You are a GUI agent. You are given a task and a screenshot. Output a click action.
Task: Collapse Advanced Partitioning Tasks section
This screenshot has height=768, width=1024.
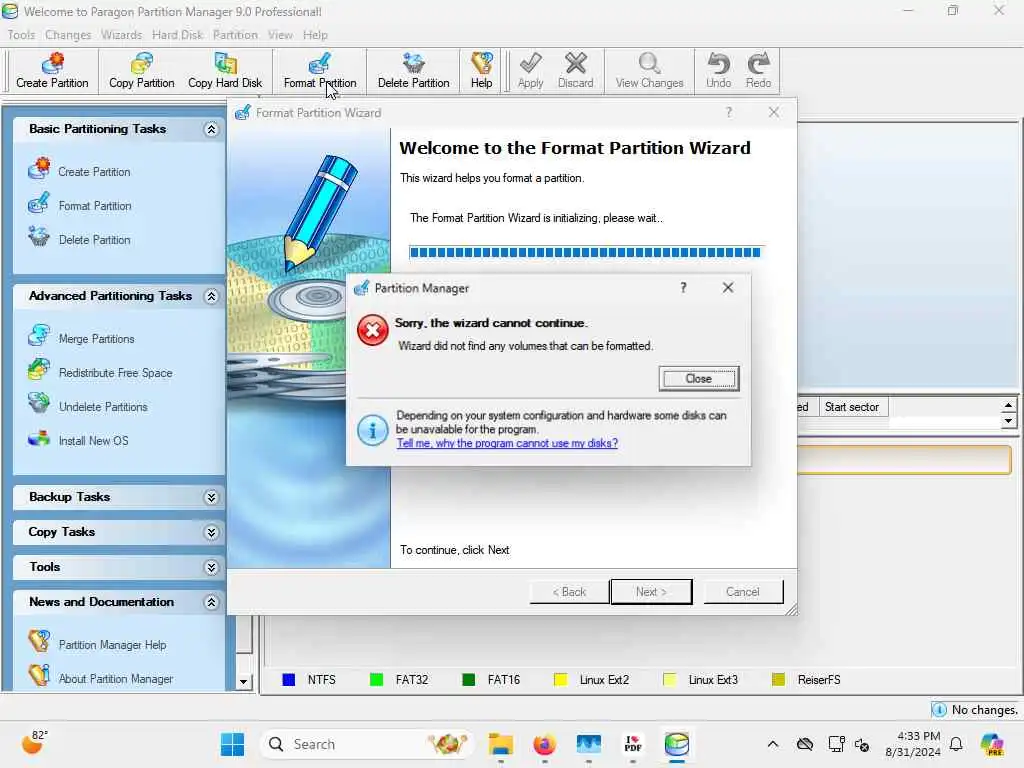pos(211,296)
